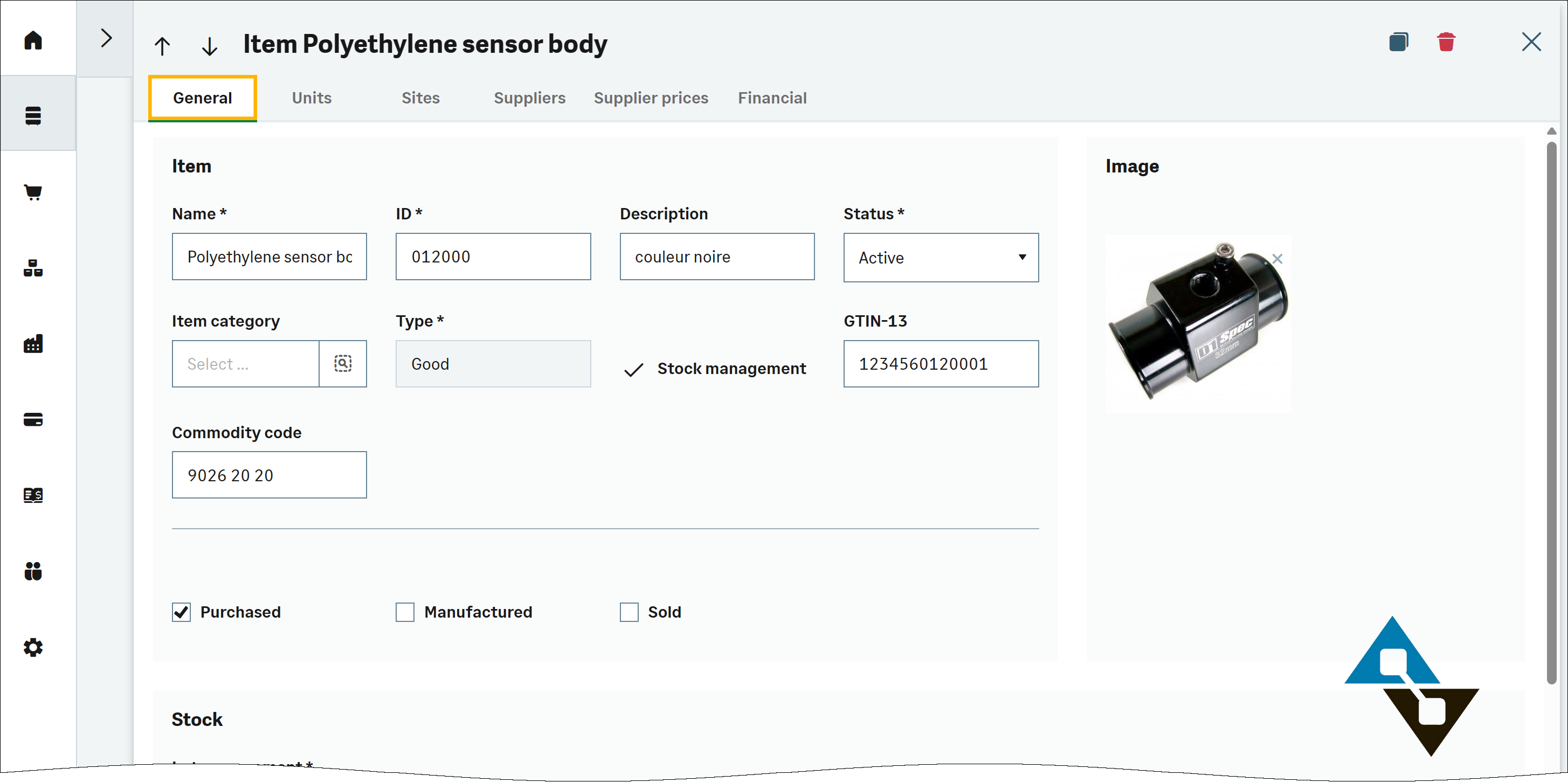Open the people users sidebar icon

point(33,571)
